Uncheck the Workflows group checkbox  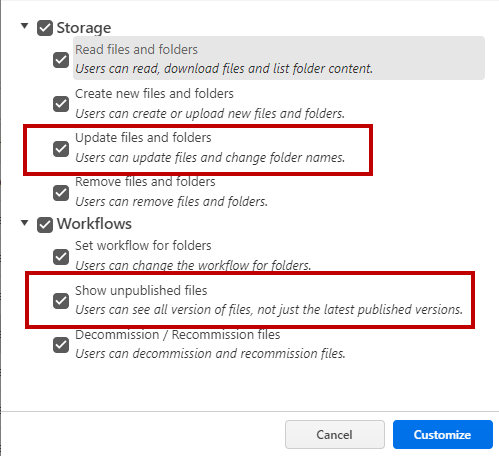(45, 225)
